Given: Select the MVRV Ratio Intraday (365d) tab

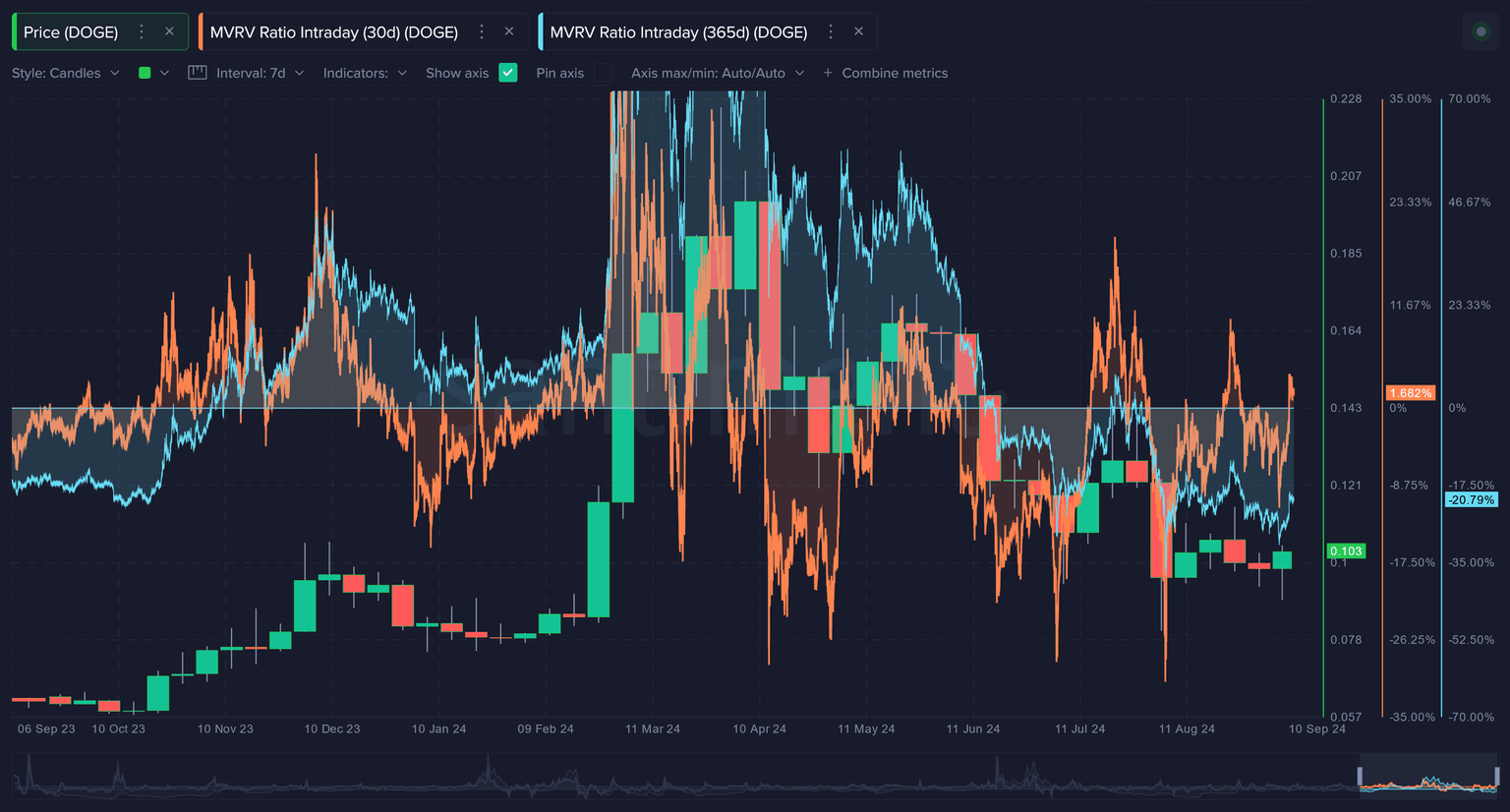Looking at the screenshot, I should tap(678, 31).
